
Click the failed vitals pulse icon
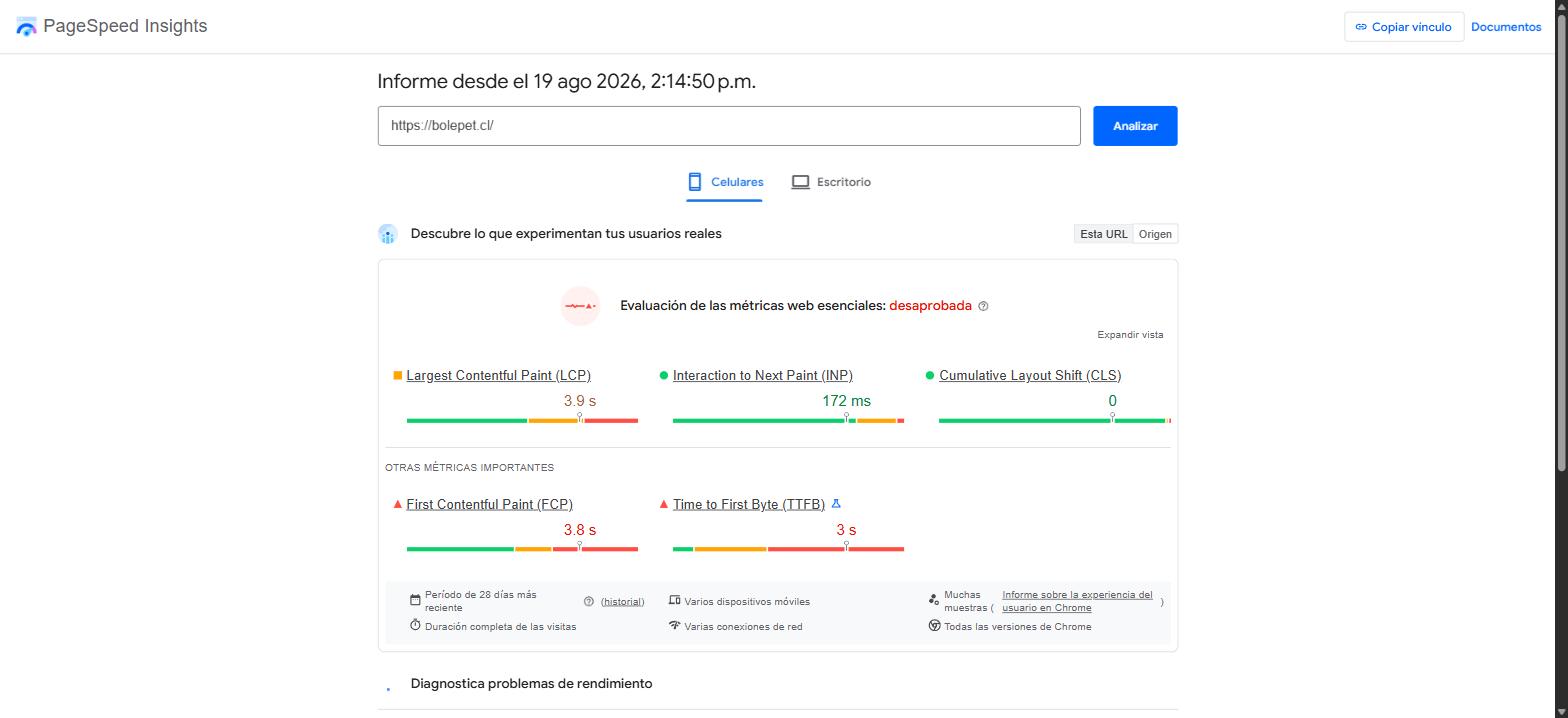pyautogui.click(x=580, y=306)
